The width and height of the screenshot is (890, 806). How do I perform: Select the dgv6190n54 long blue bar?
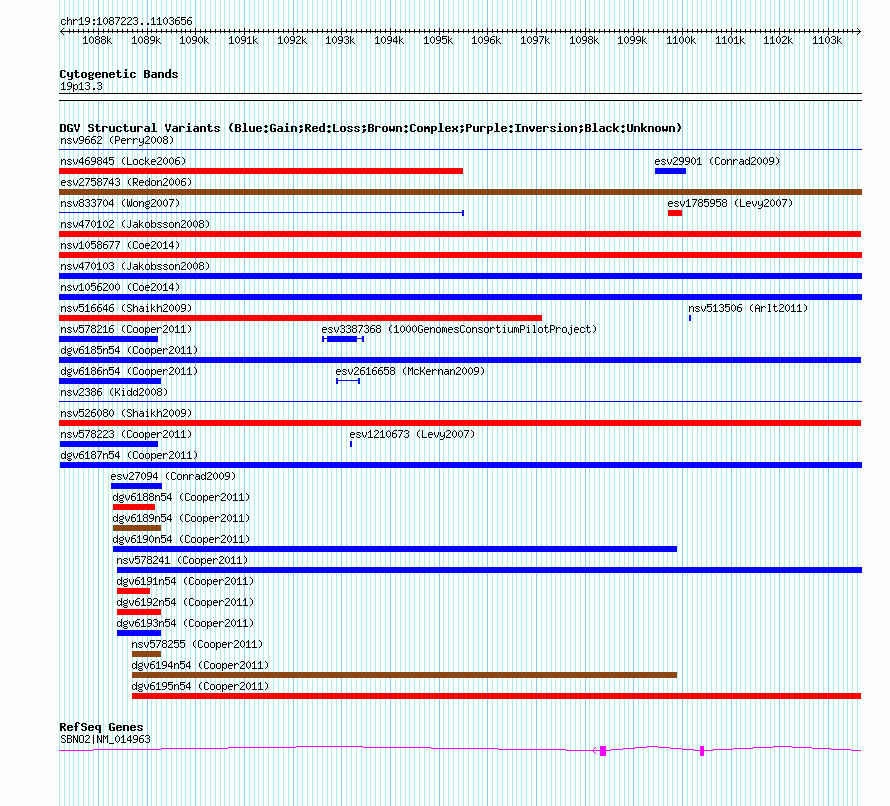point(395,549)
